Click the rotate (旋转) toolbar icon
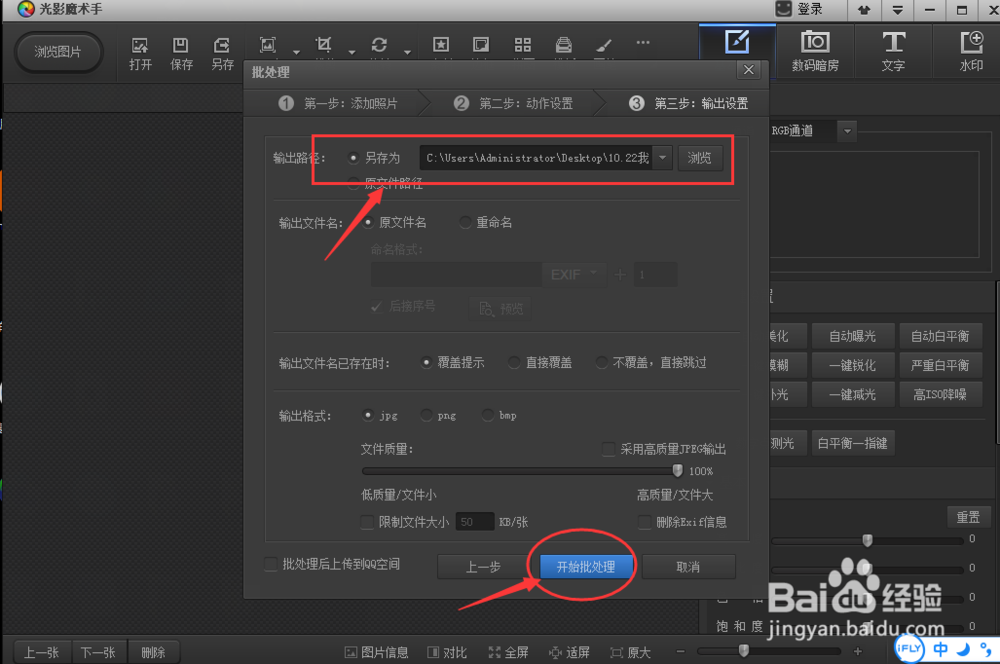Screen dimensions: 1000x664 coord(379,45)
